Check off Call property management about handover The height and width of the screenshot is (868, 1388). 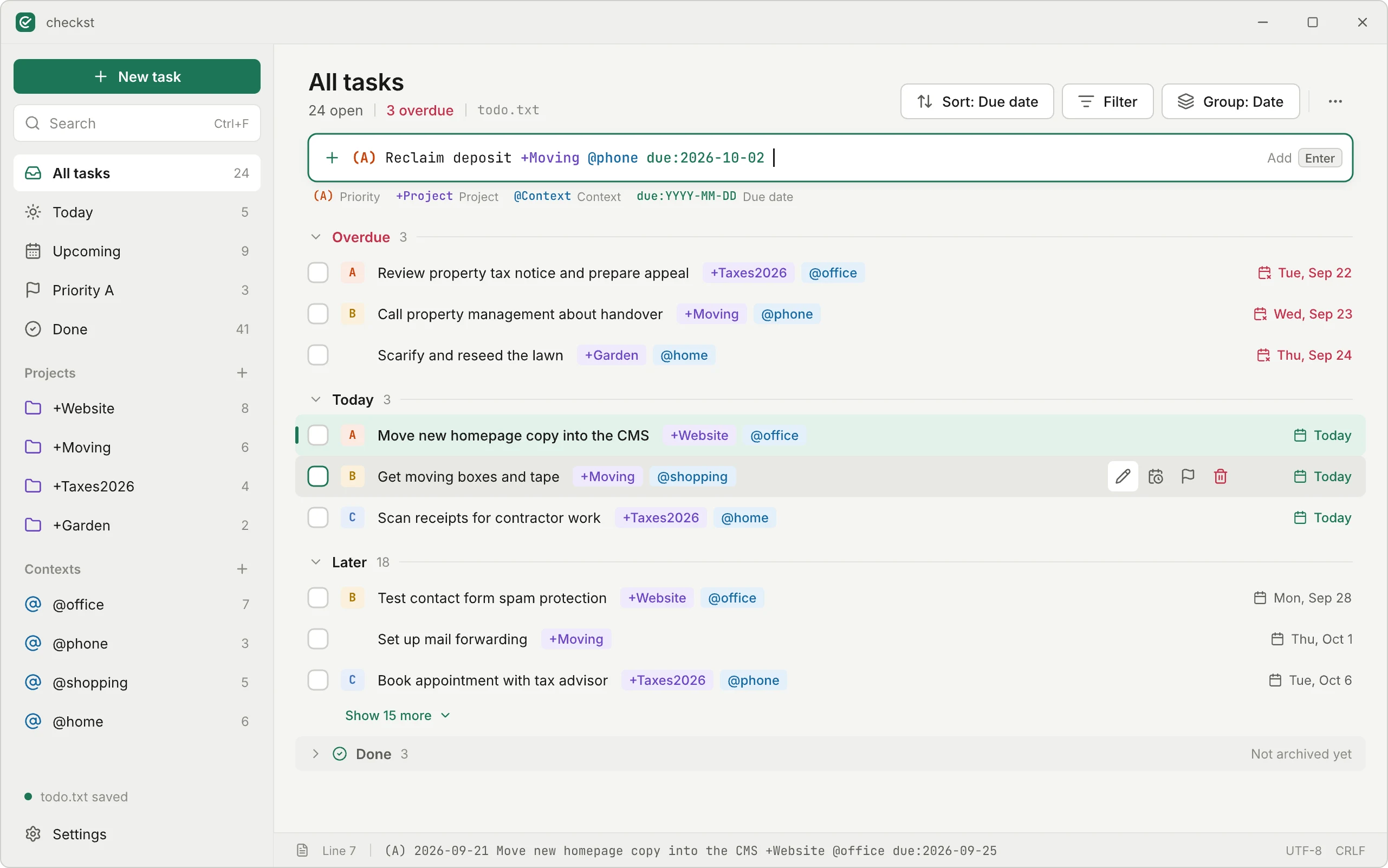click(318, 314)
